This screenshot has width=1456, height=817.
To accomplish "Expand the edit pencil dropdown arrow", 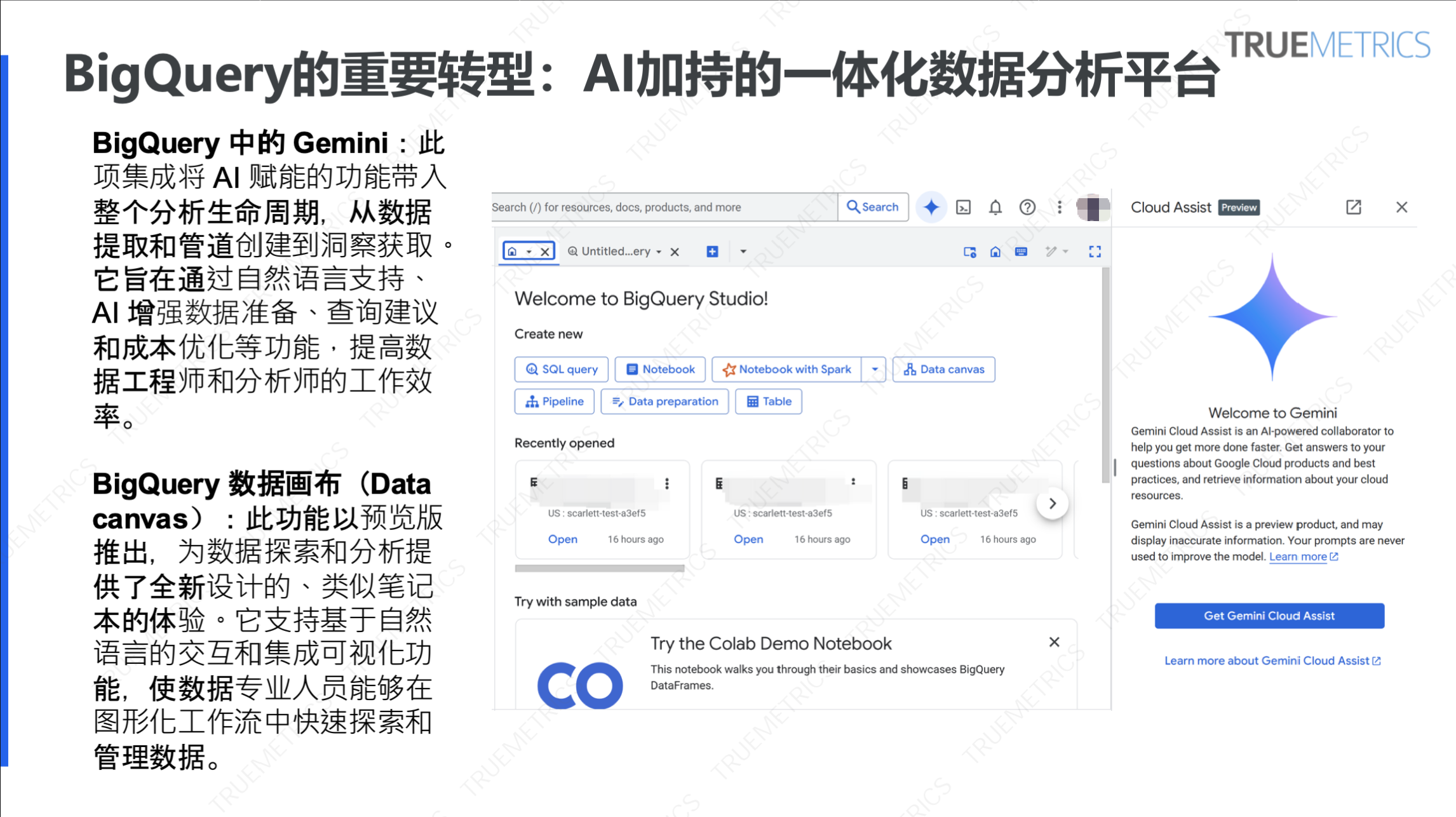I will [1065, 252].
